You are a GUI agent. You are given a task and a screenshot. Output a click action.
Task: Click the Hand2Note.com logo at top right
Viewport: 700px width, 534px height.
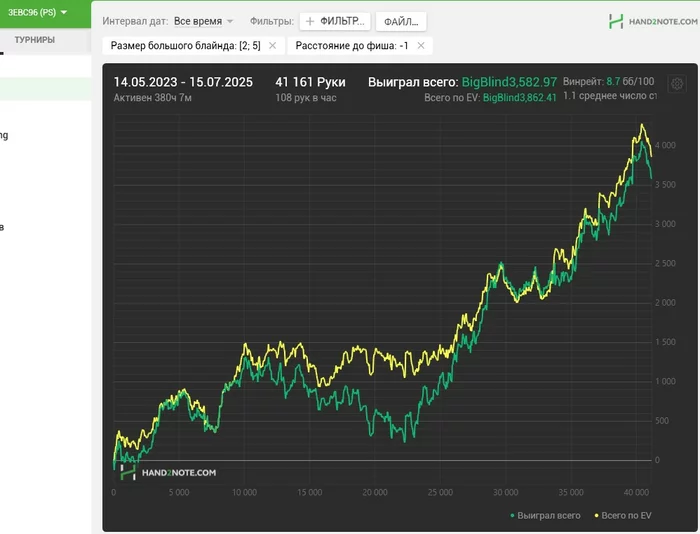[653, 21]
